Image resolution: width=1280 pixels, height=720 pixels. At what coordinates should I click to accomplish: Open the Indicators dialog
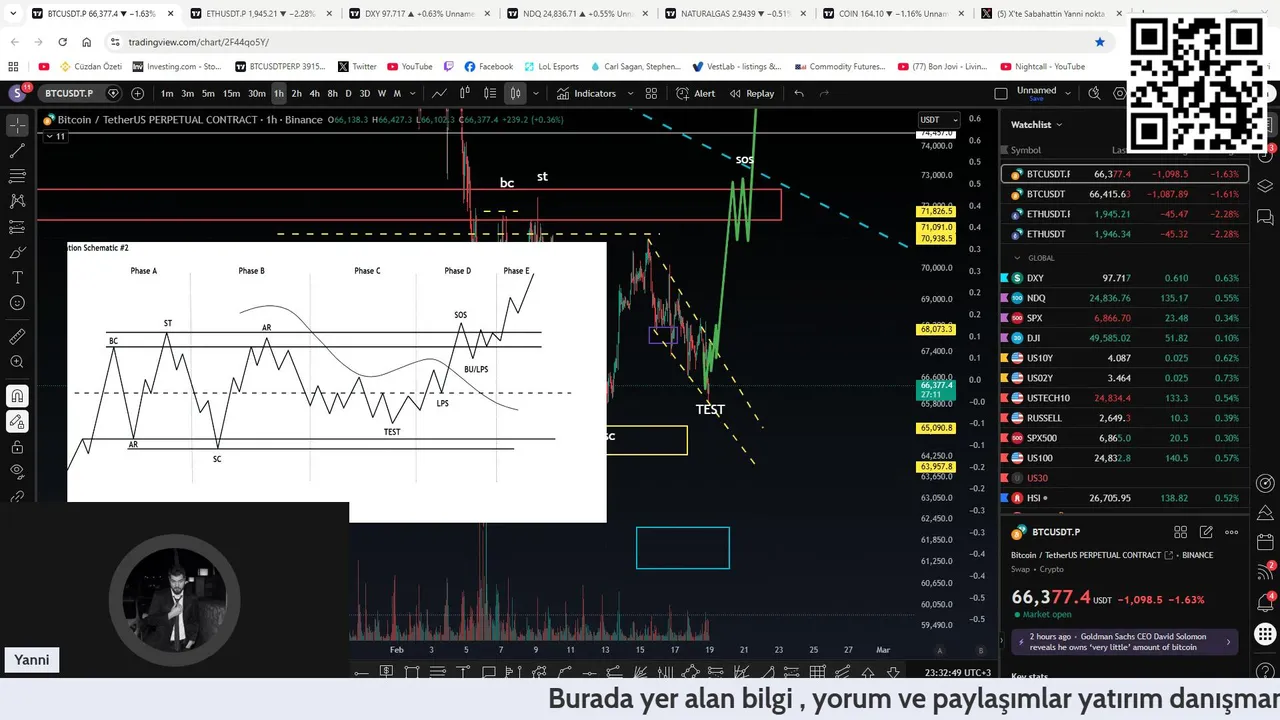click(587, 93)
